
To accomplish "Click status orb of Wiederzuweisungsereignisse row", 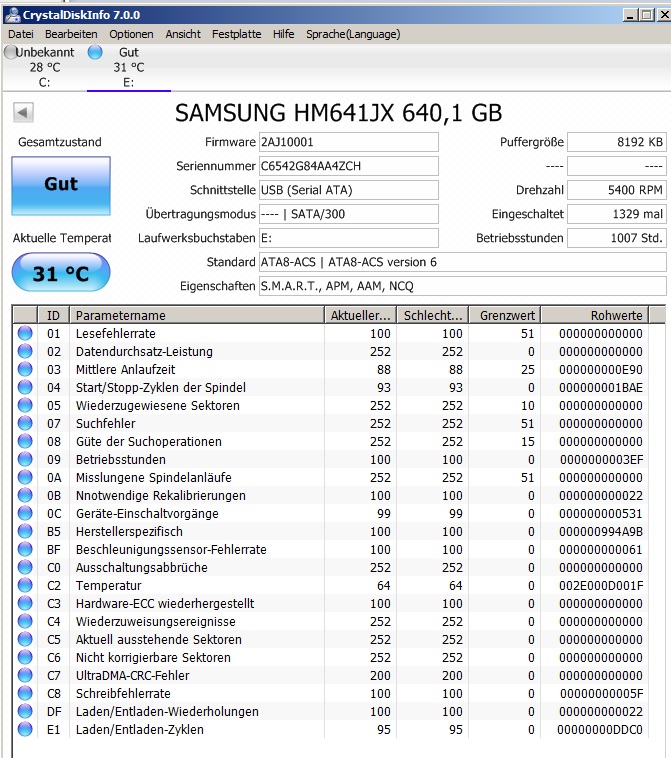I will [25, 621].
